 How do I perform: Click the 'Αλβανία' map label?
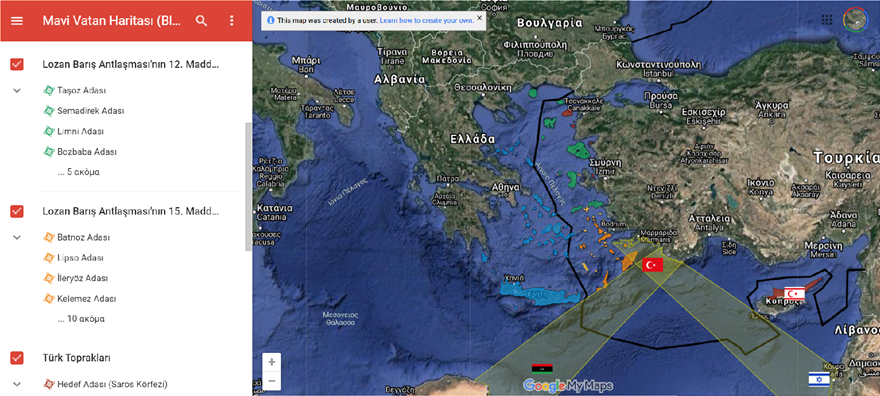(x=401, y=80)
